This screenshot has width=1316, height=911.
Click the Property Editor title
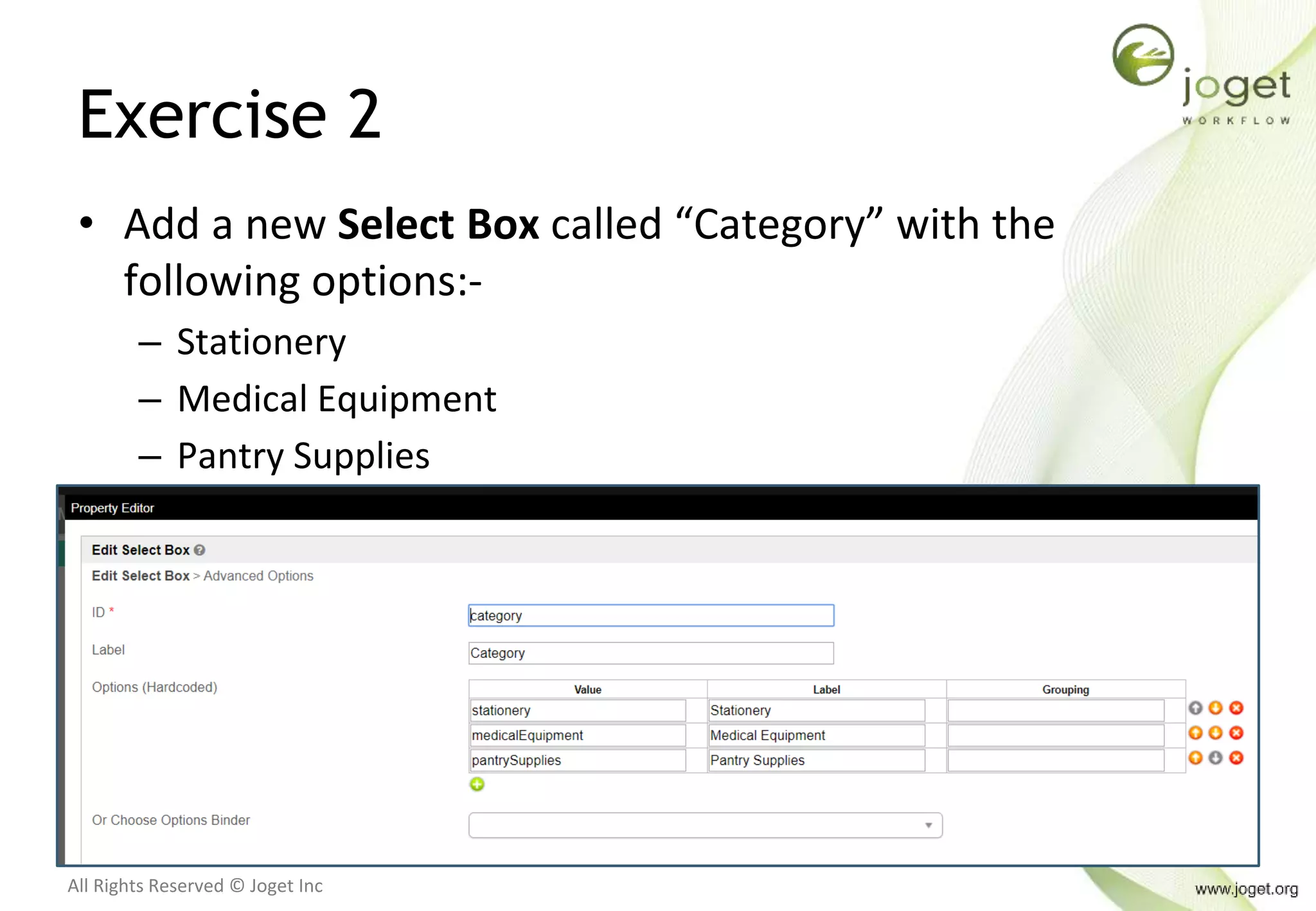[112, 508]
